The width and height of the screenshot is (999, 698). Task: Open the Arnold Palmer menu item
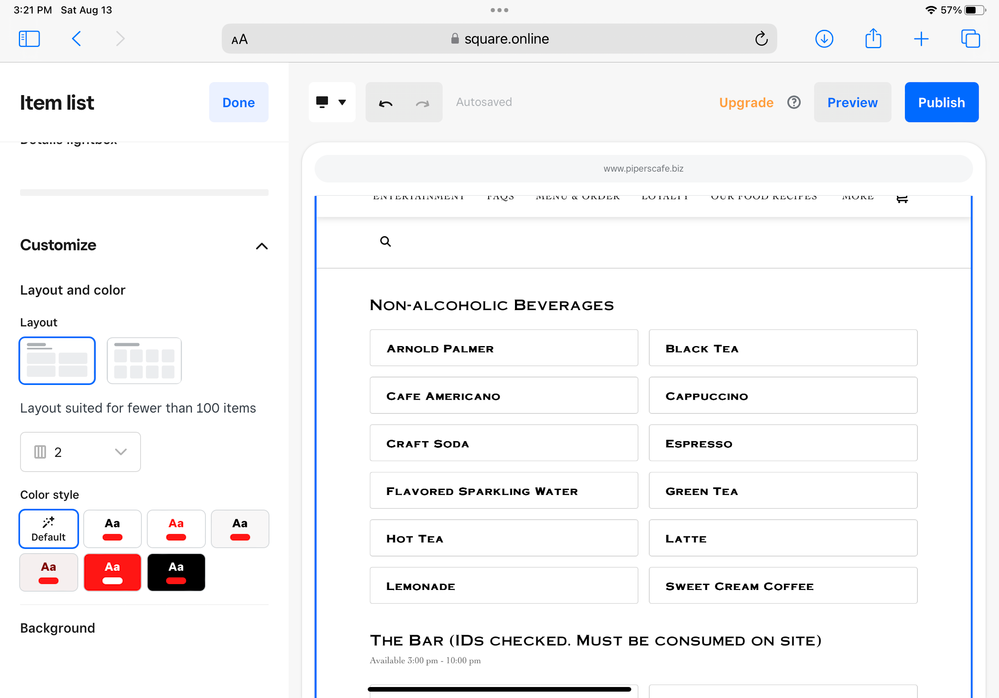click(x=503, y=348)
